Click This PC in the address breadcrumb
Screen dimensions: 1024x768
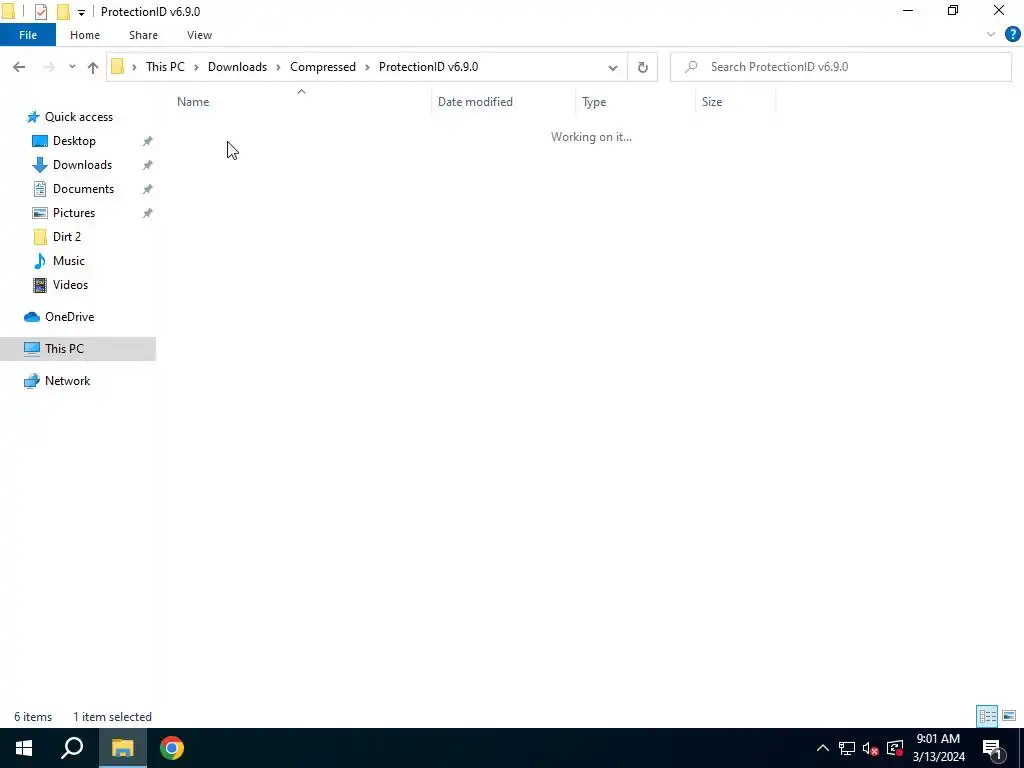tap(165, 67)
